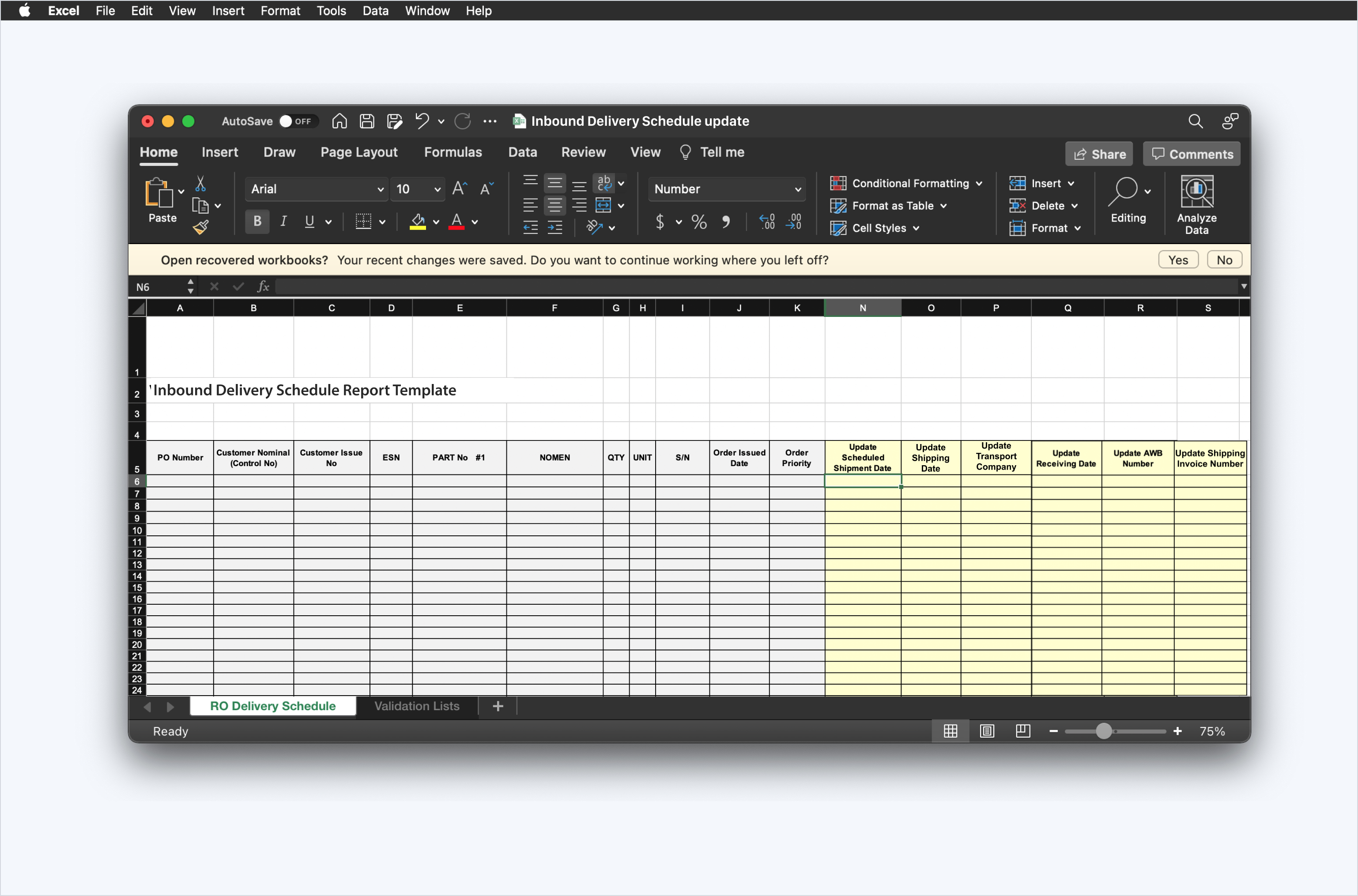Toggle middle vertical alignment
Image resolution: width=1358 pixels, height=896 pixels.
[555, 184]
